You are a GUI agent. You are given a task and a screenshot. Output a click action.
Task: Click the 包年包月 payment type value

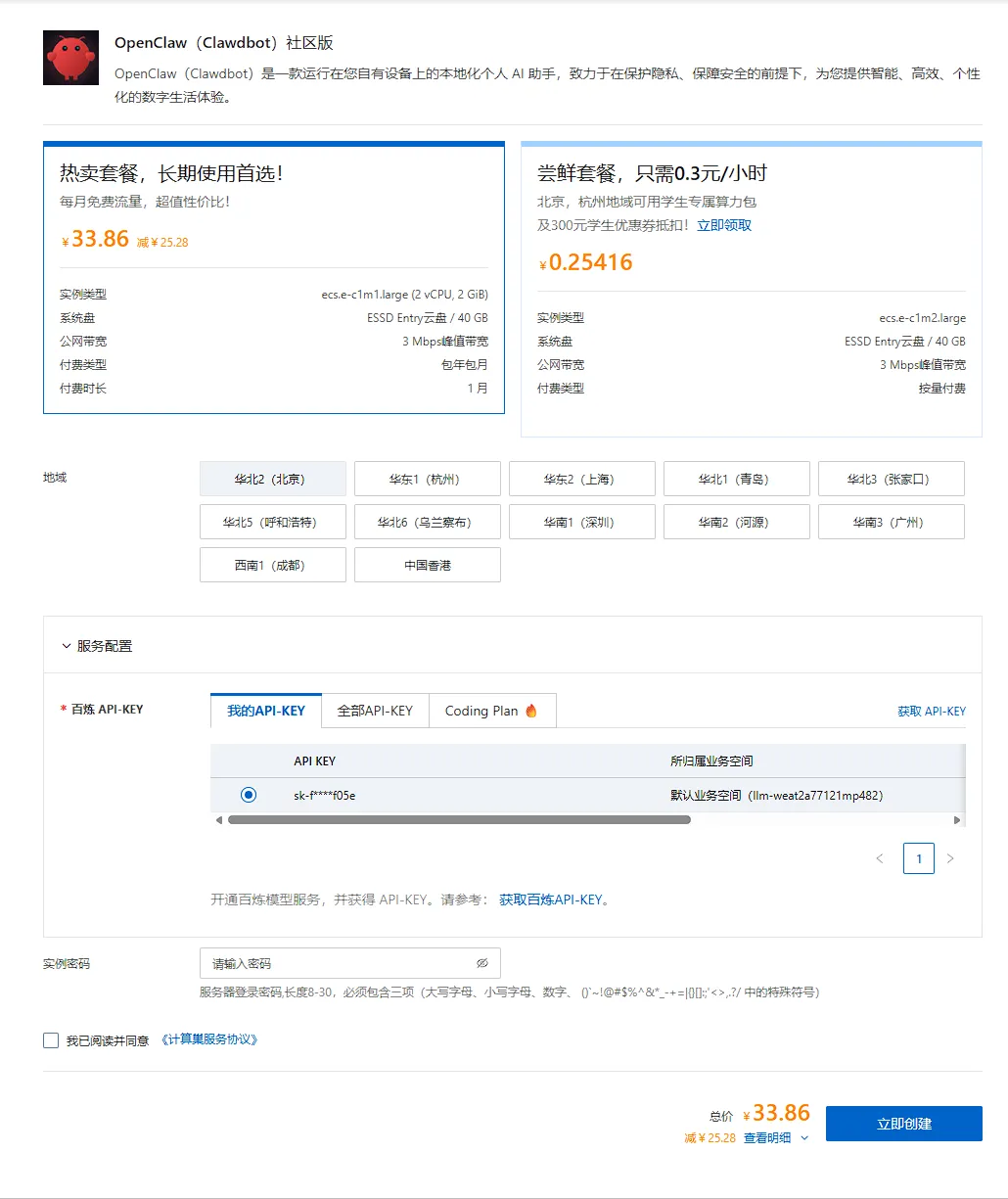[465, 365]
